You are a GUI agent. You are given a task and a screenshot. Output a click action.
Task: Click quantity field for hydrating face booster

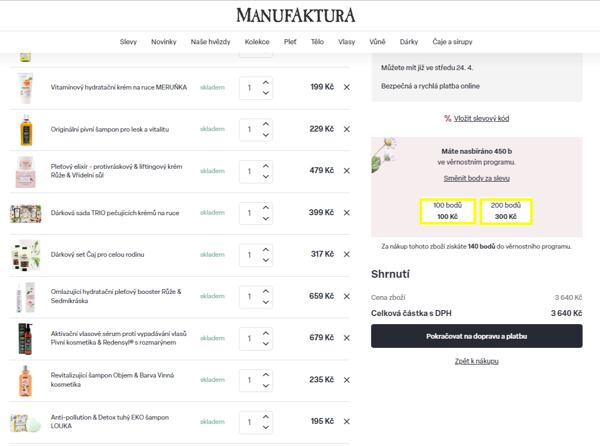pos(249,296)
